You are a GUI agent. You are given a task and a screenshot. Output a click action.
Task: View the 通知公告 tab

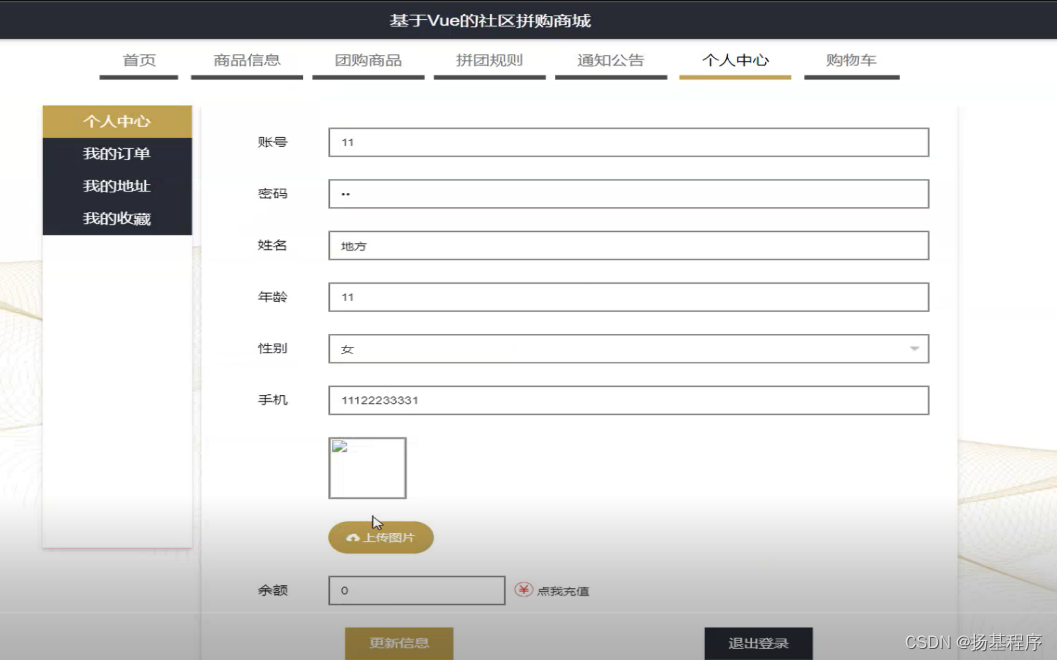point(610,59)
